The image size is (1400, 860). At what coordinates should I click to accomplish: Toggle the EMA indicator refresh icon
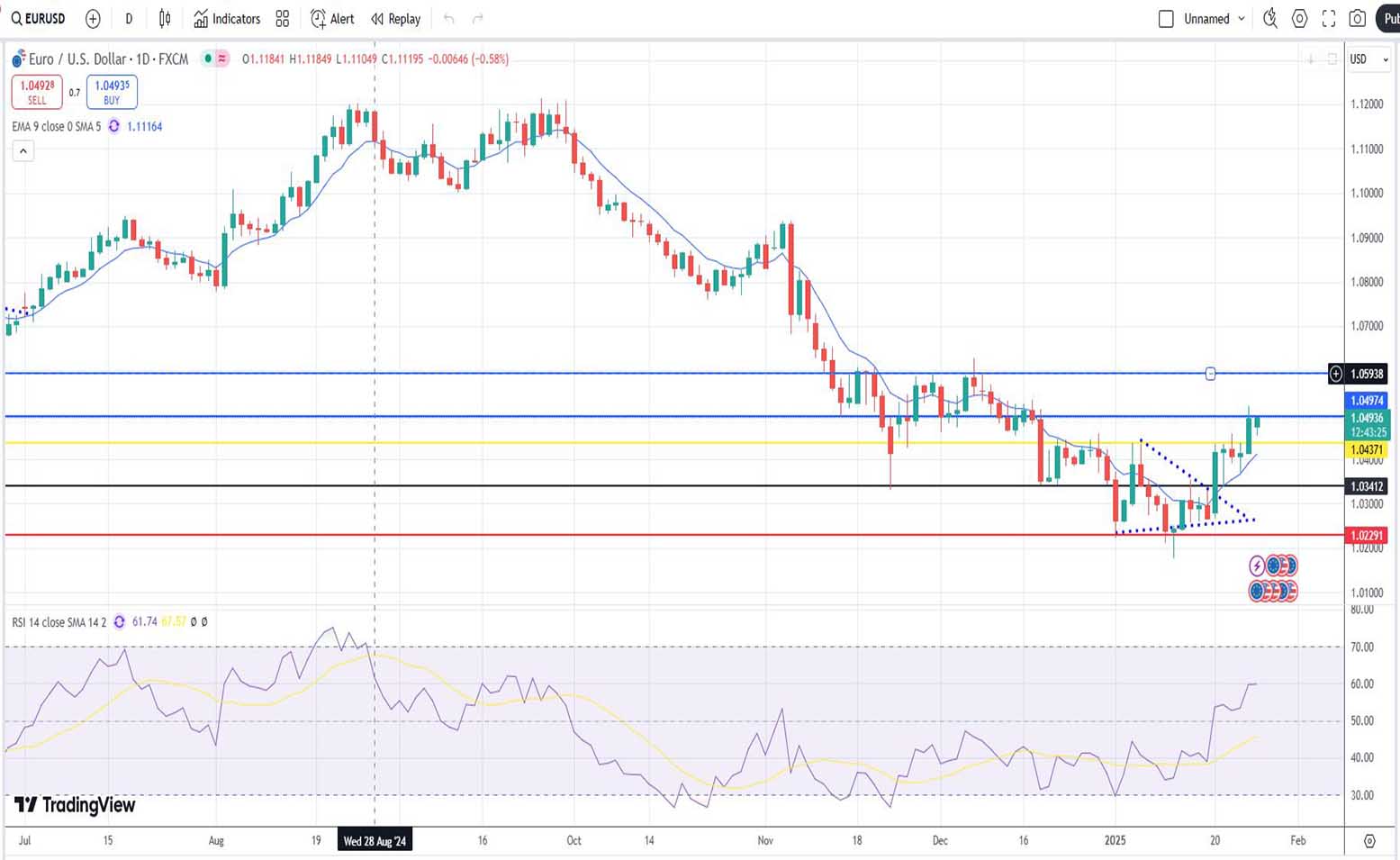[114, 126]
